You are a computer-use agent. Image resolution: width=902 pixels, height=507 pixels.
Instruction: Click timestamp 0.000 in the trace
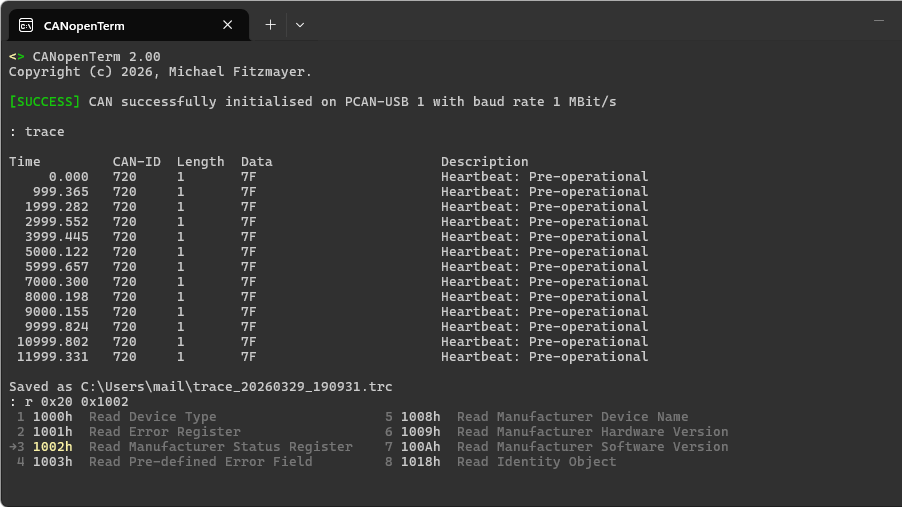coord(68,177)
